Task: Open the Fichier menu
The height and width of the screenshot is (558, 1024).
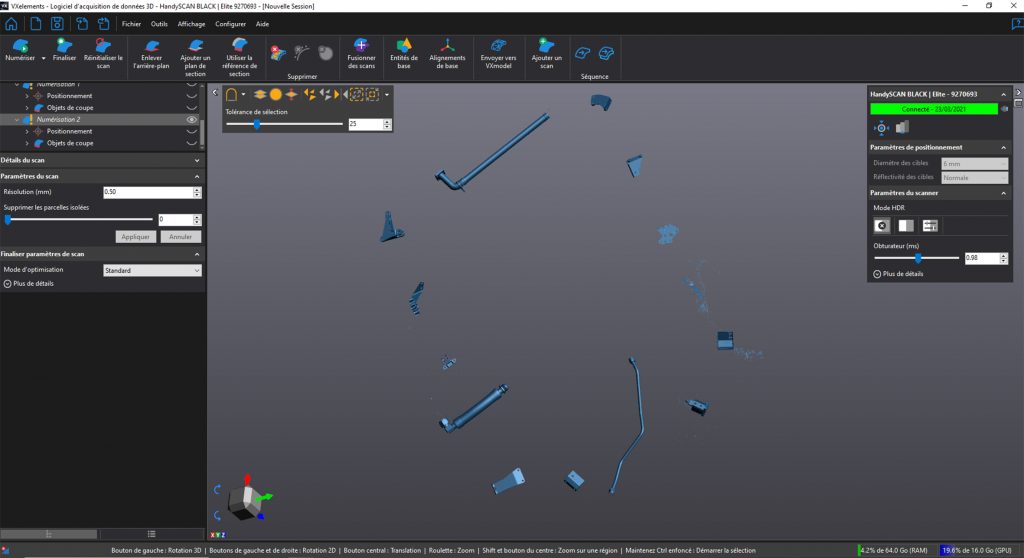Action: click(x=131, y=22)
